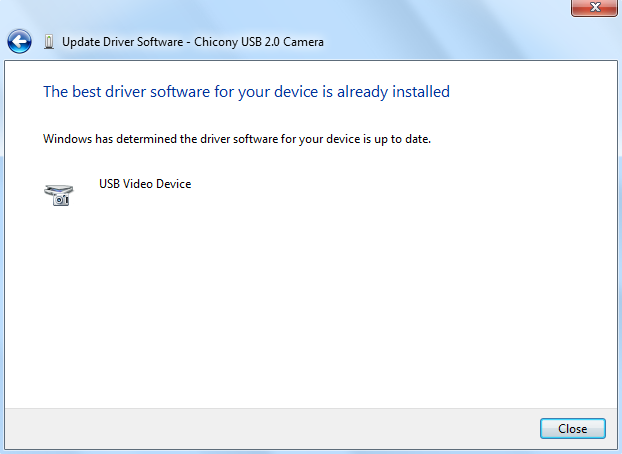Click the heading "The best driver software… already installed"
Image resolution: width=622 pixels, height=454 pixels.
[246, 92]
